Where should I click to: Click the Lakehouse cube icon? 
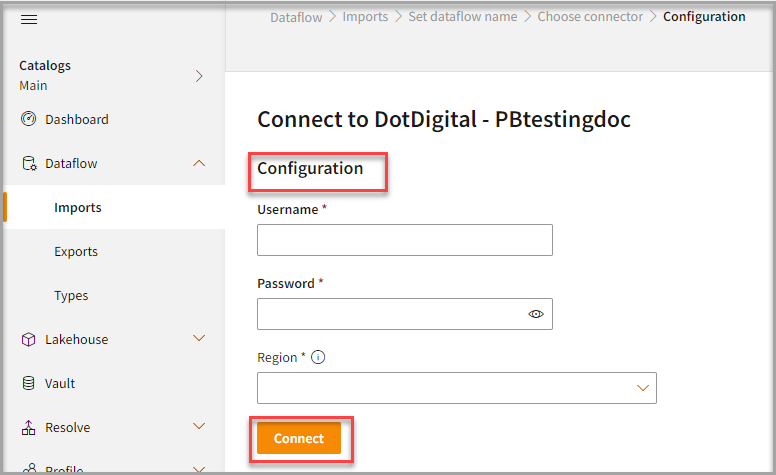[x=29, y=340]
